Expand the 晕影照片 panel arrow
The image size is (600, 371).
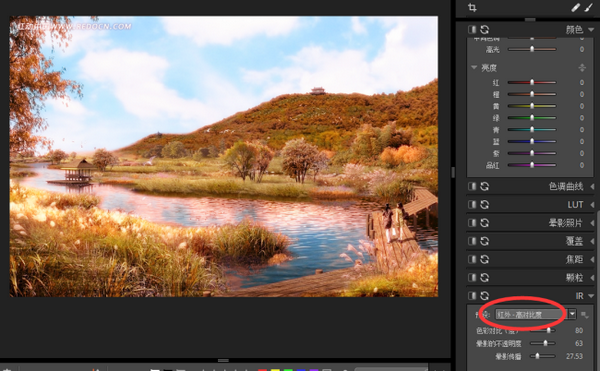pyautogui.click(x=592, y=223)
